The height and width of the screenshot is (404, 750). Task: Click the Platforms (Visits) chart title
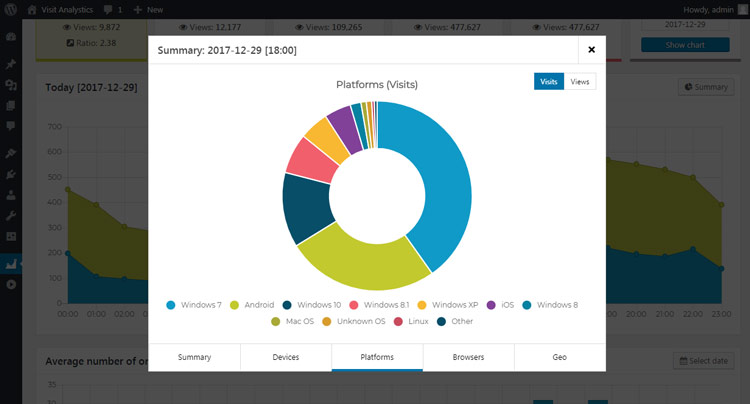[x=377, y=85]
